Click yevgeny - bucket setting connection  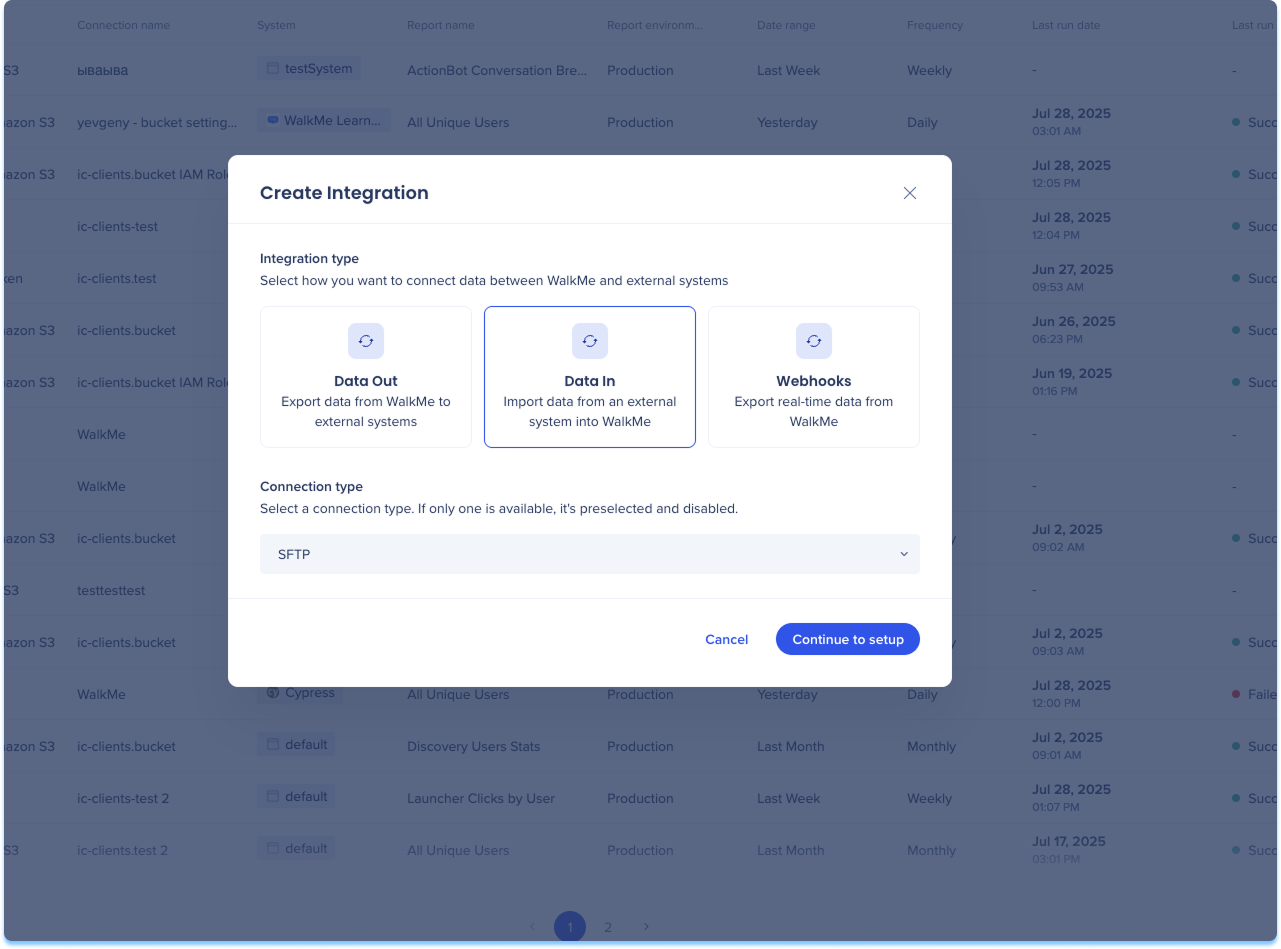(158, 123)
